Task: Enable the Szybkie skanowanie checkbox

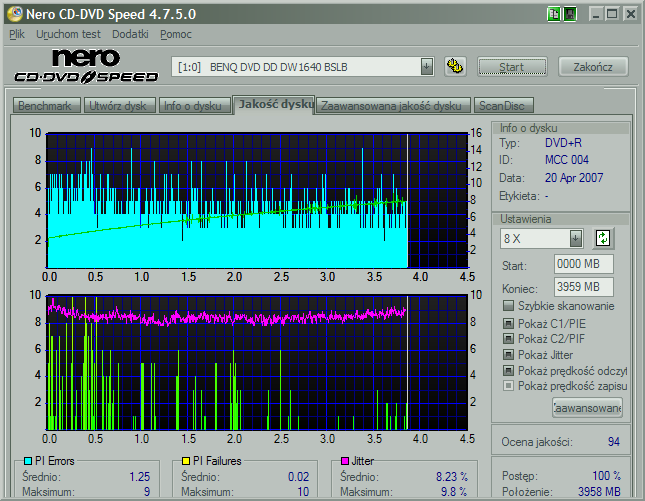Action: point(508,306)
